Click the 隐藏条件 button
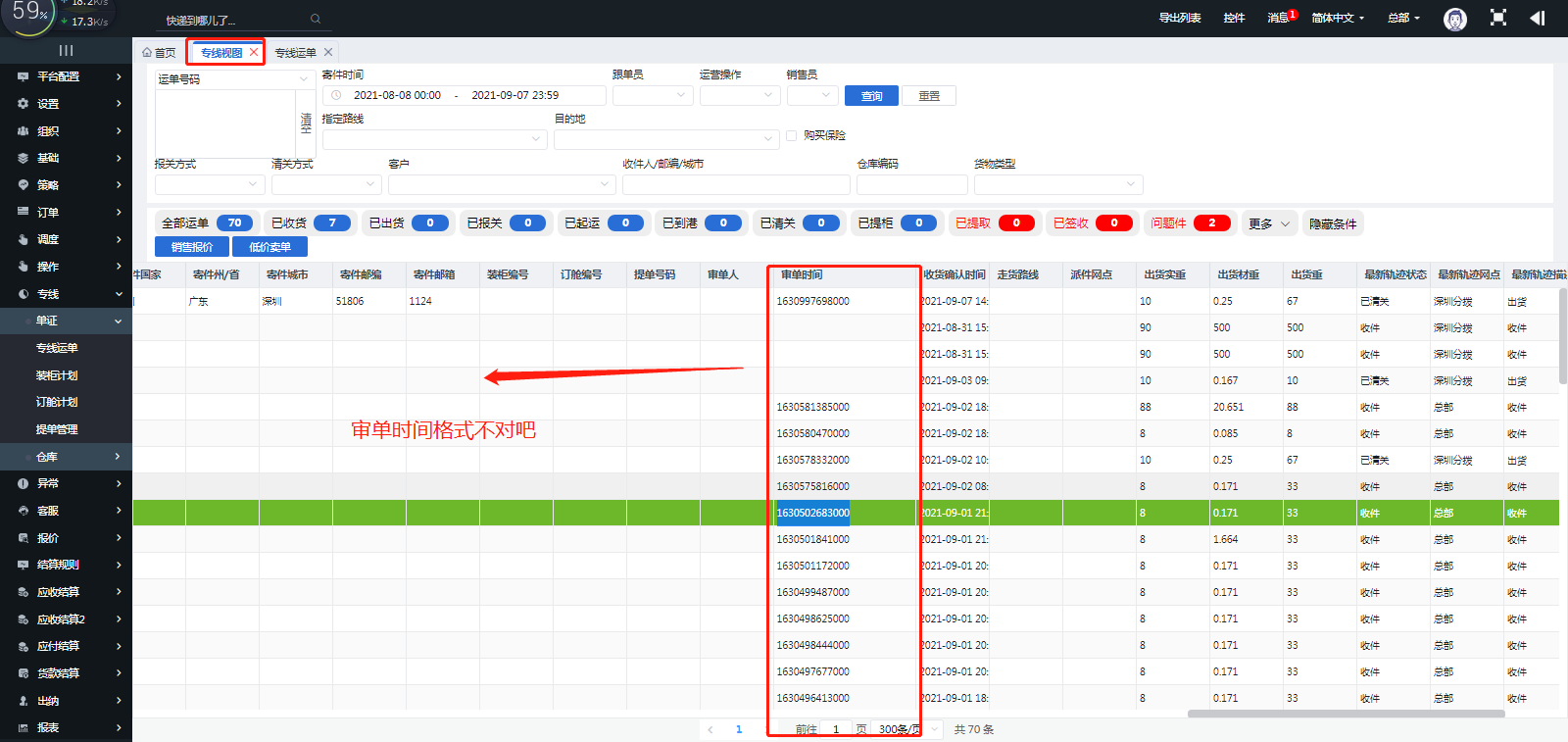 click(1333, 223)
